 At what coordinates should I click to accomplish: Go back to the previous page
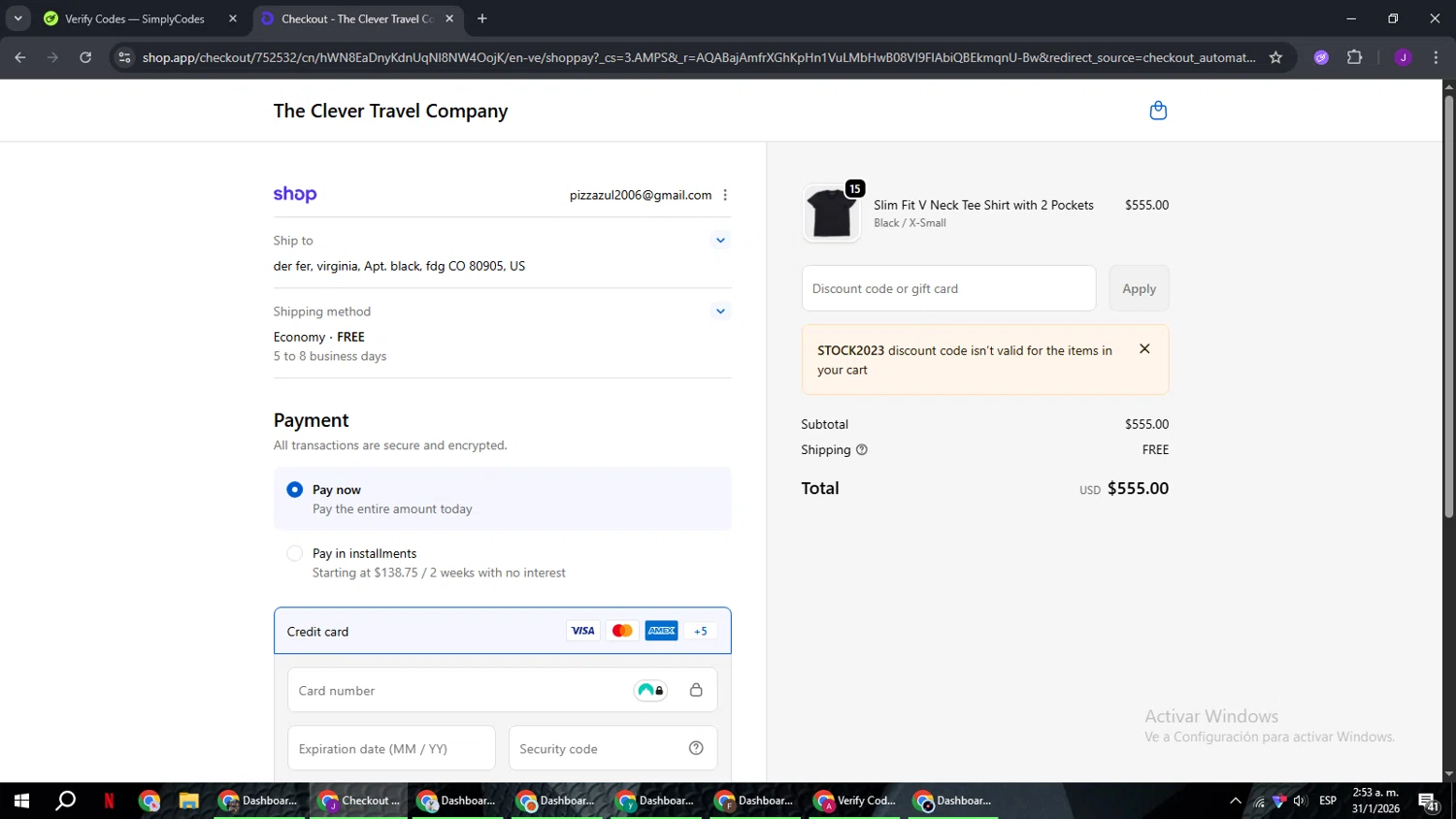click(x=20, y=57)
